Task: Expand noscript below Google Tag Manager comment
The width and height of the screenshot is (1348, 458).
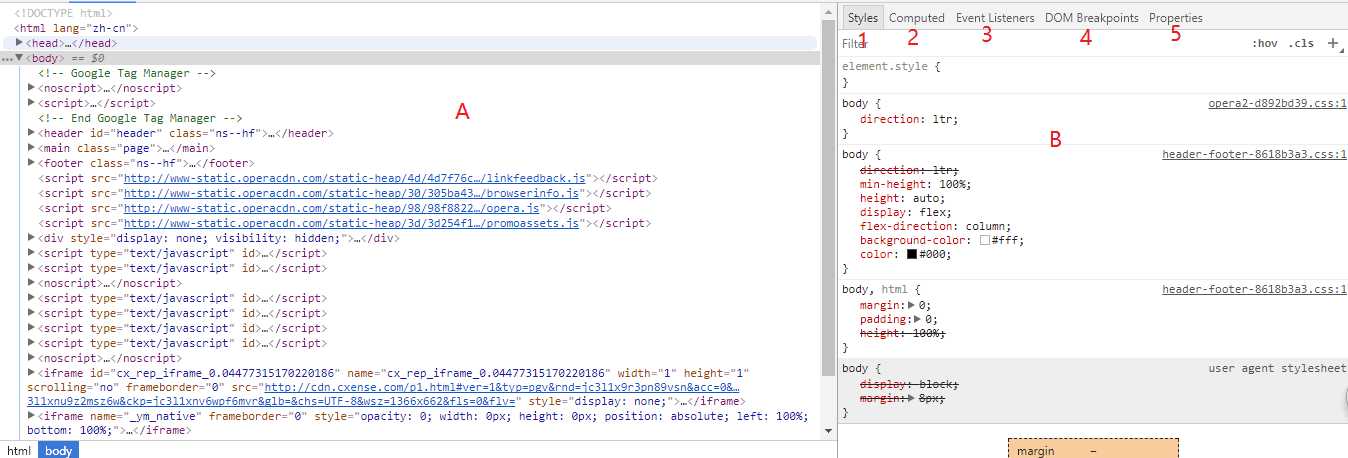Action: pyautogui.click(x=32, y=88)
